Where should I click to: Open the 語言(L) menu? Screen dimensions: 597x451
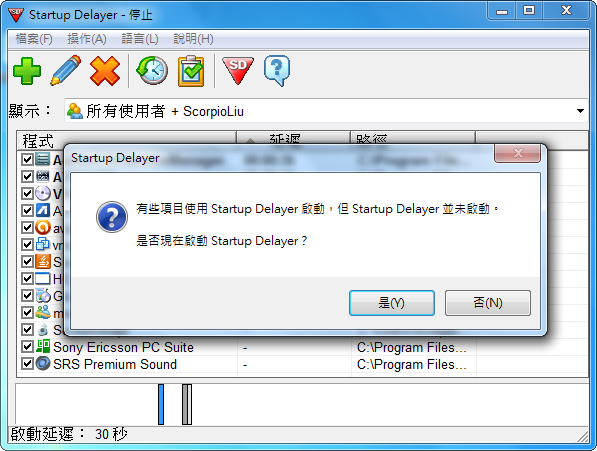tap(140, 39)
